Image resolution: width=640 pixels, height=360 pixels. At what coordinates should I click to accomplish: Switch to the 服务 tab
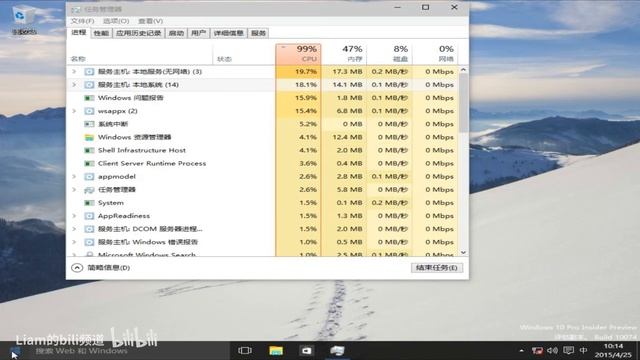point(258,33)
